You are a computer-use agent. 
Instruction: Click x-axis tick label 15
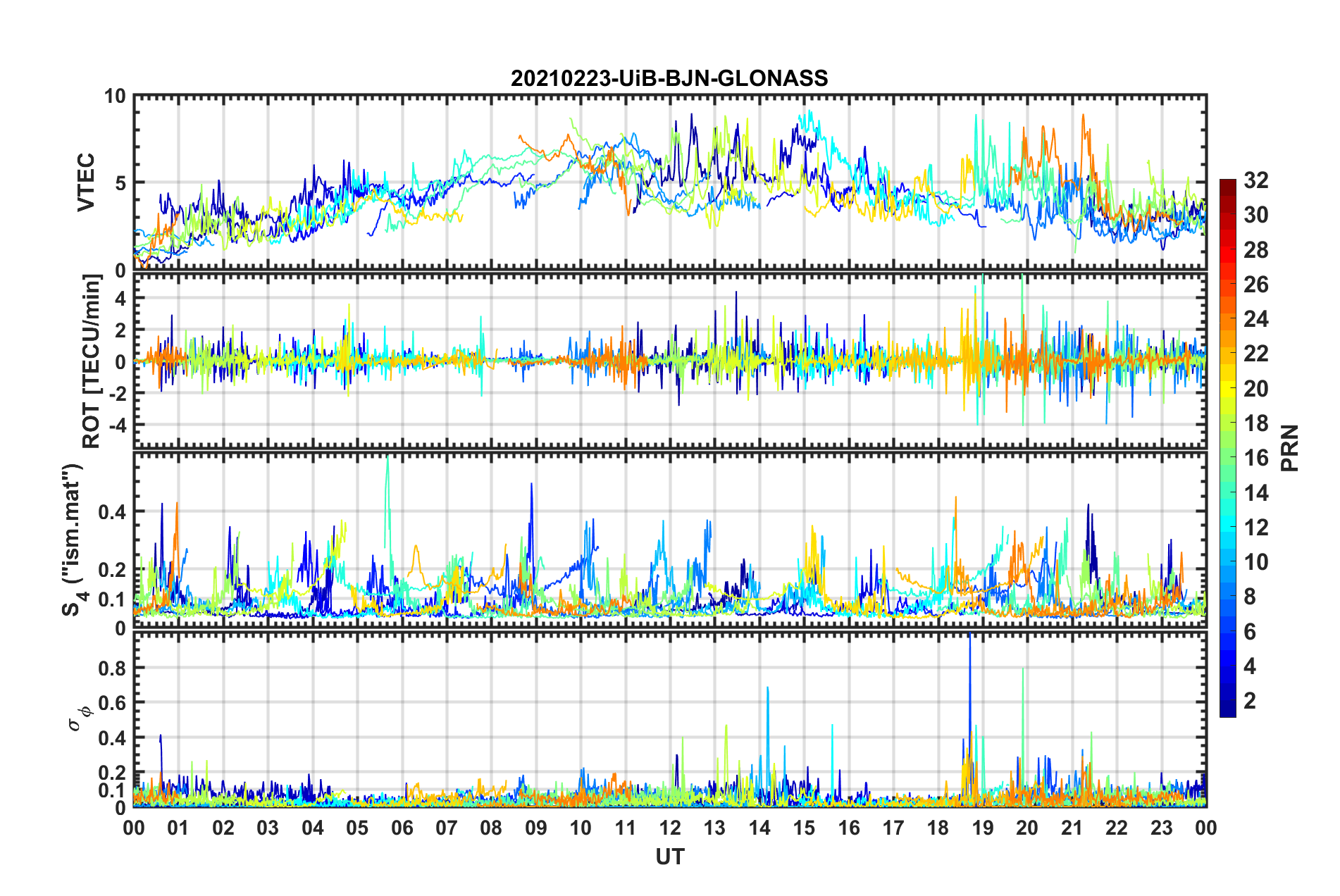[804, 828]
